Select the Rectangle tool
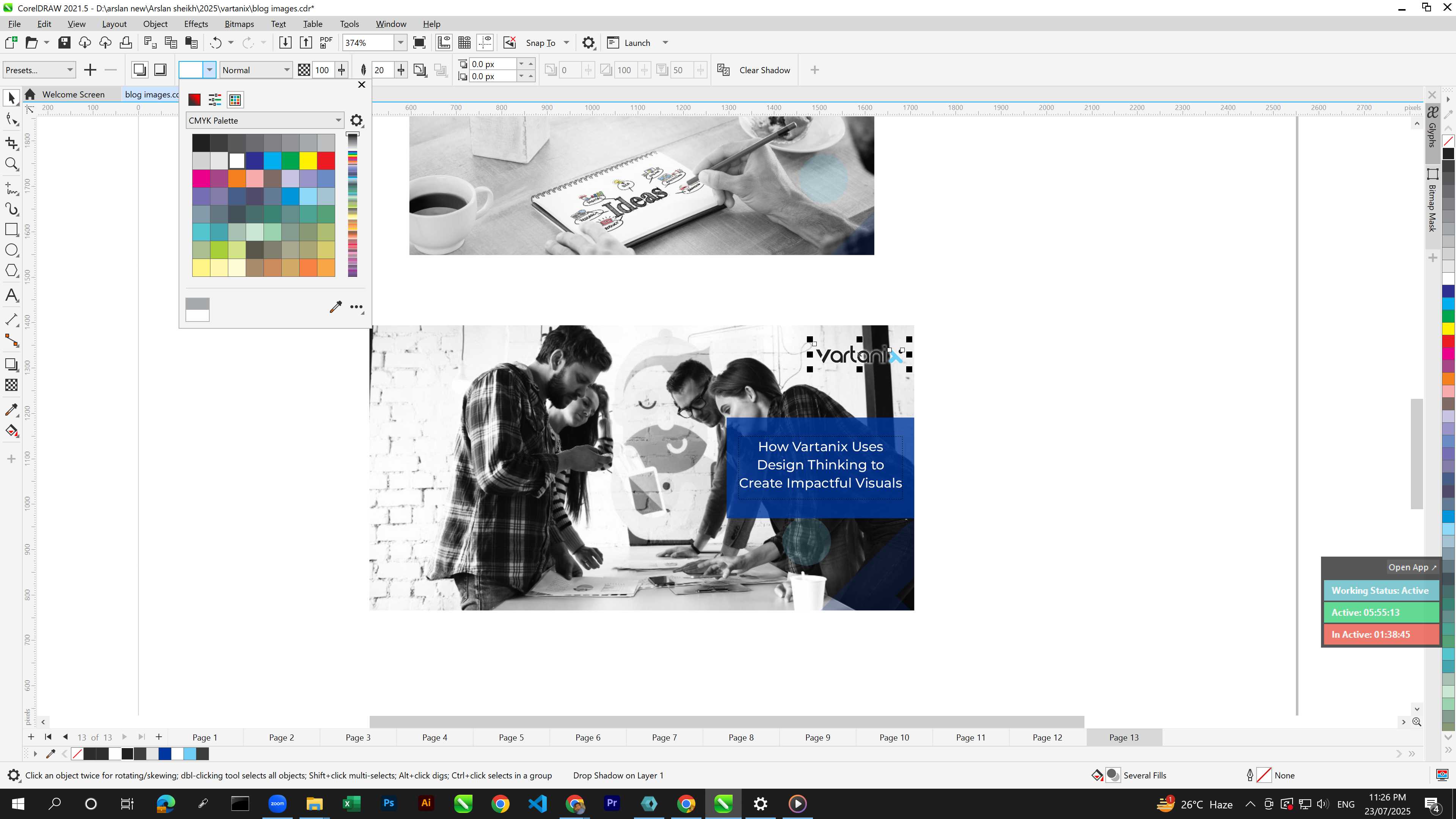Screen dimensions: 1456x819 point(11,229)
